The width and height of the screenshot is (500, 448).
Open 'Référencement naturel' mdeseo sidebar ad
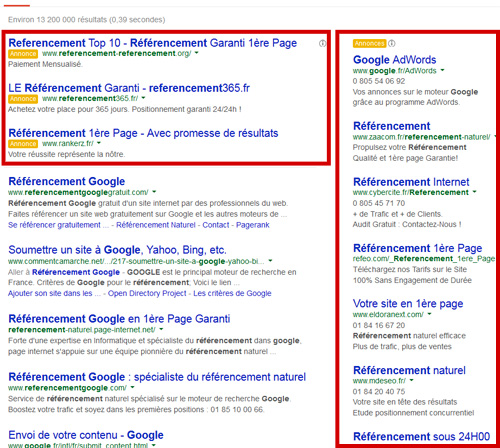point(409,370)
